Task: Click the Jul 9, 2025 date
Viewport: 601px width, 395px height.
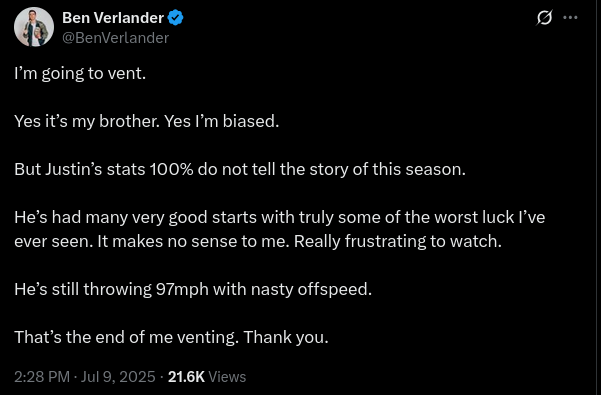Action: (x=118, y=377)
